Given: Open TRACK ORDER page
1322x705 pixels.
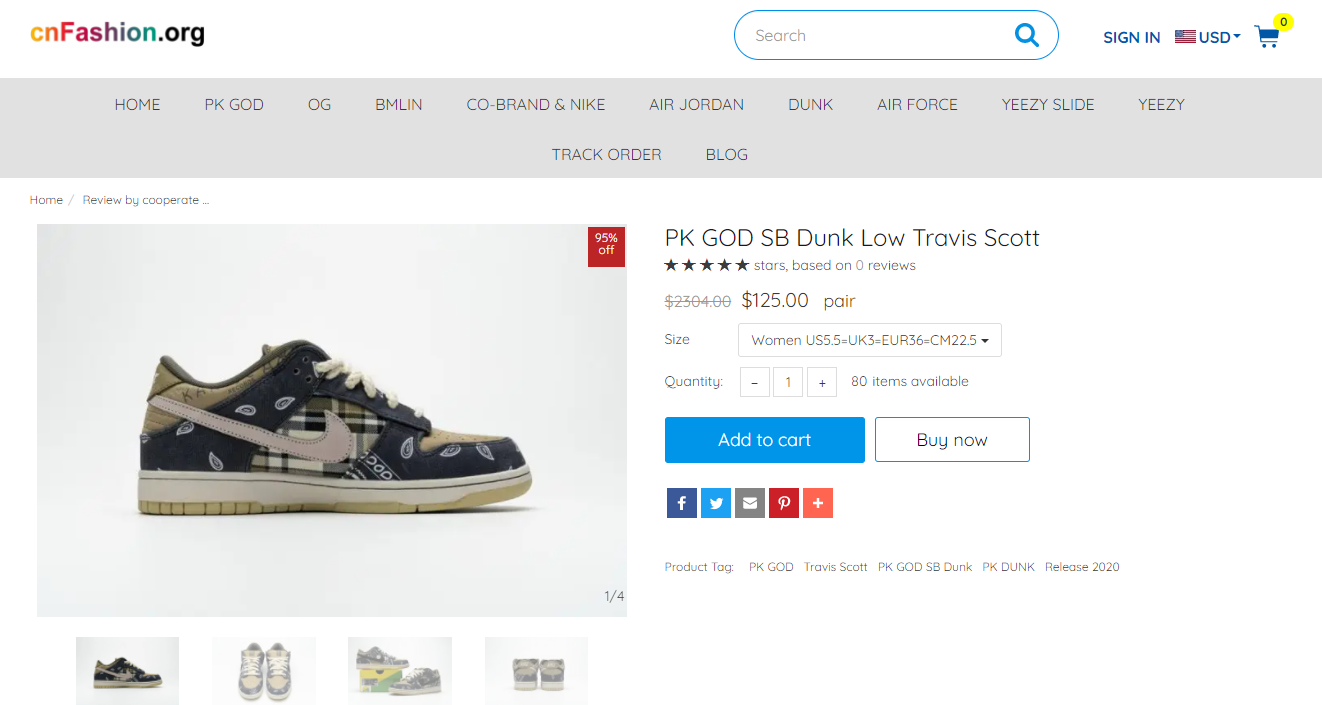Looking at the screenshot, I should [x=606, y=154].
